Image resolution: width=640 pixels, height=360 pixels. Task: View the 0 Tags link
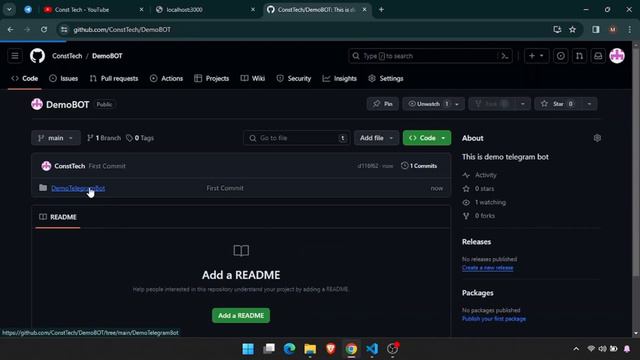pyautogui.click(x=140, y=138)
